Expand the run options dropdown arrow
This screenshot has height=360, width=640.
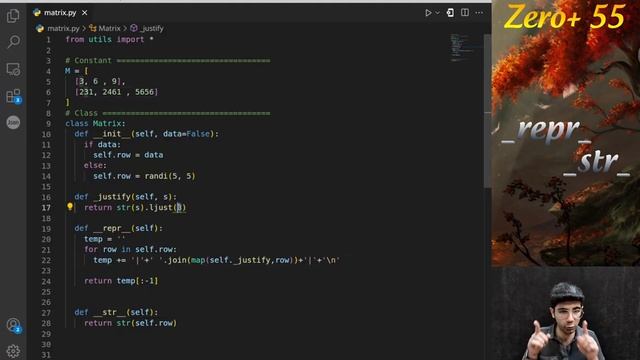click(438, 13)
